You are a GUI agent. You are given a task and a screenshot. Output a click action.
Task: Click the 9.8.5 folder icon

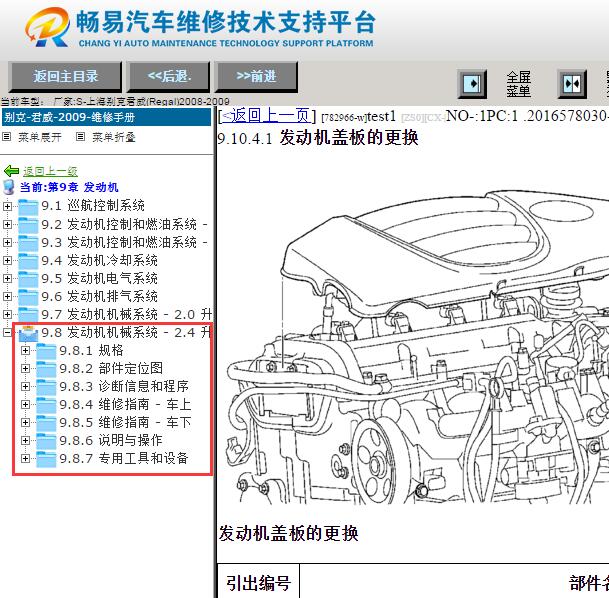46,422
